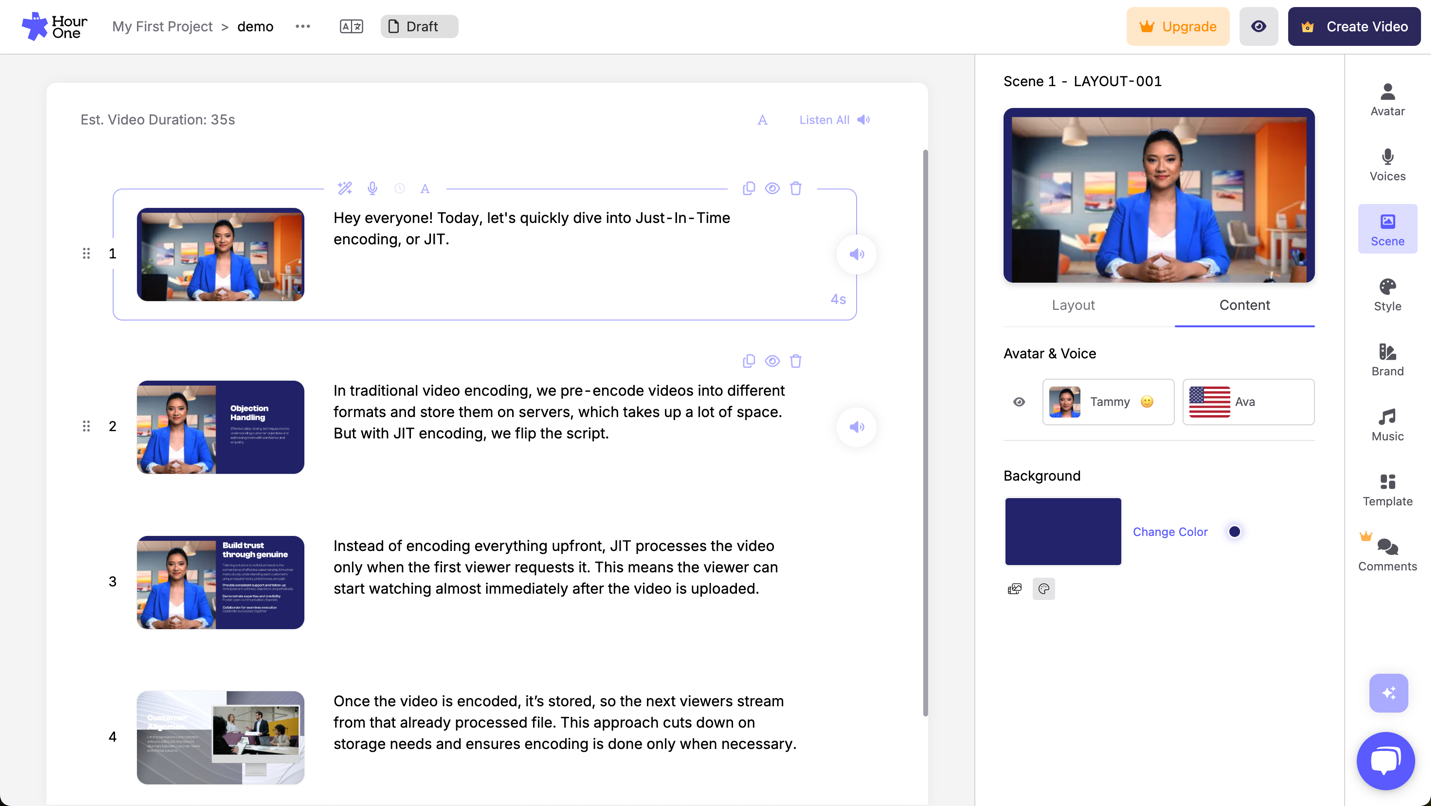Play audio for scene 1
The width and height of the screenshot is (1431, 806).
857,254
